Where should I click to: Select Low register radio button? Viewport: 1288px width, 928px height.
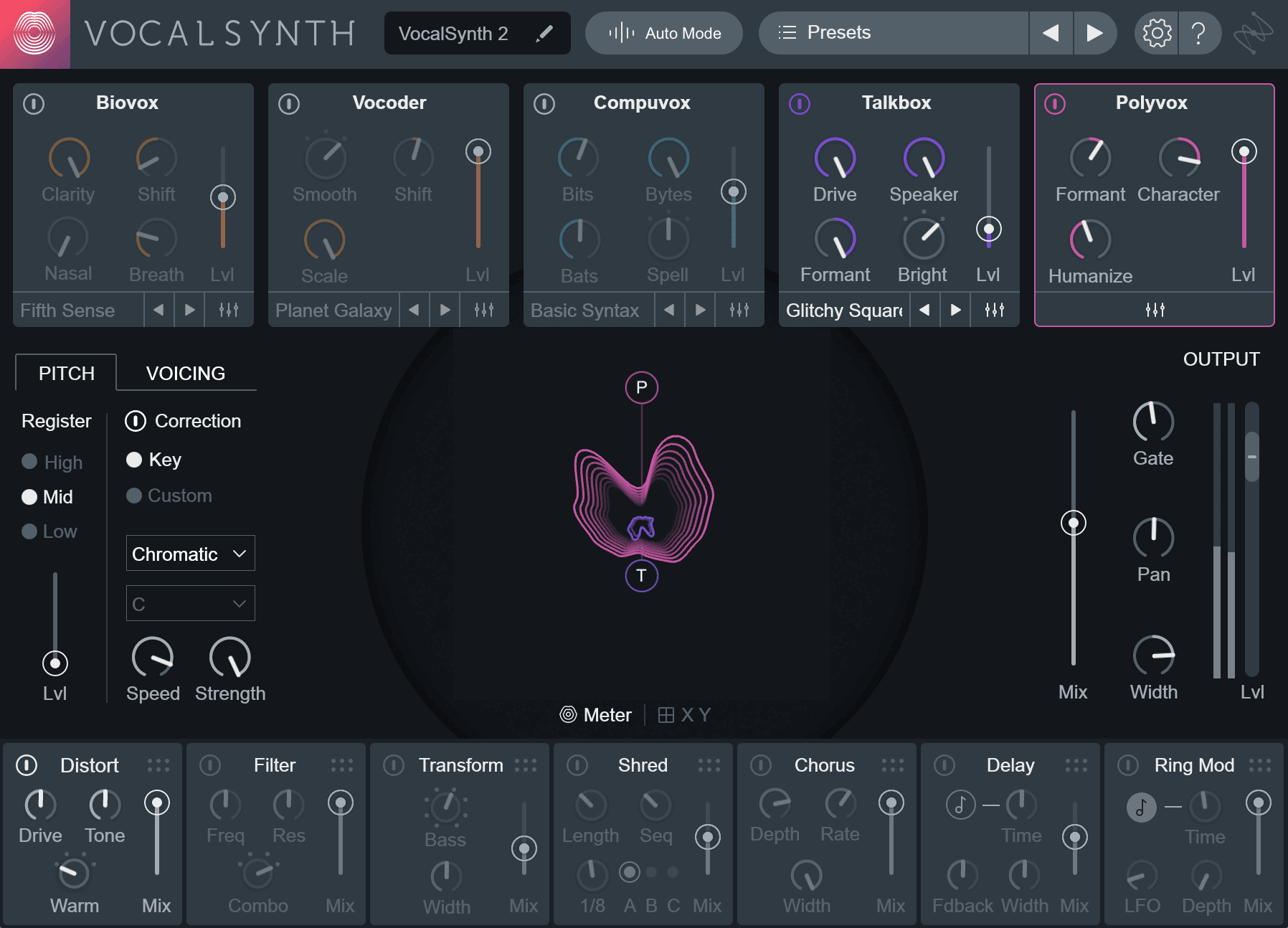tap(29, 531)
